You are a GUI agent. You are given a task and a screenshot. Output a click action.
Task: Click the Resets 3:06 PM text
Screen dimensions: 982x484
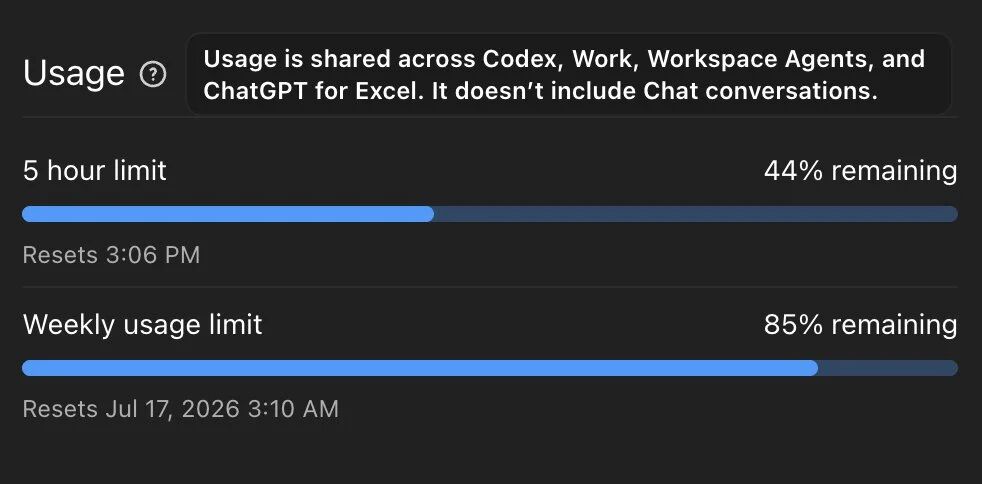pyautogui.click(x=111, y=255)
